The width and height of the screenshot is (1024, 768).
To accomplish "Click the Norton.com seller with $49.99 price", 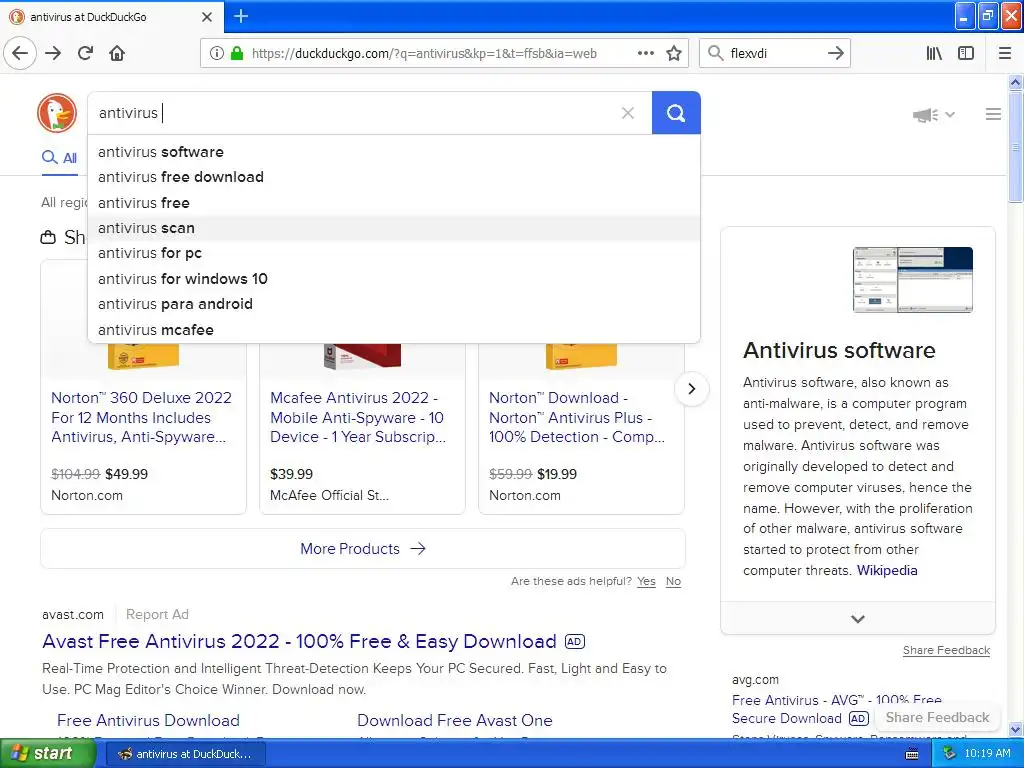I will [87, 495].
